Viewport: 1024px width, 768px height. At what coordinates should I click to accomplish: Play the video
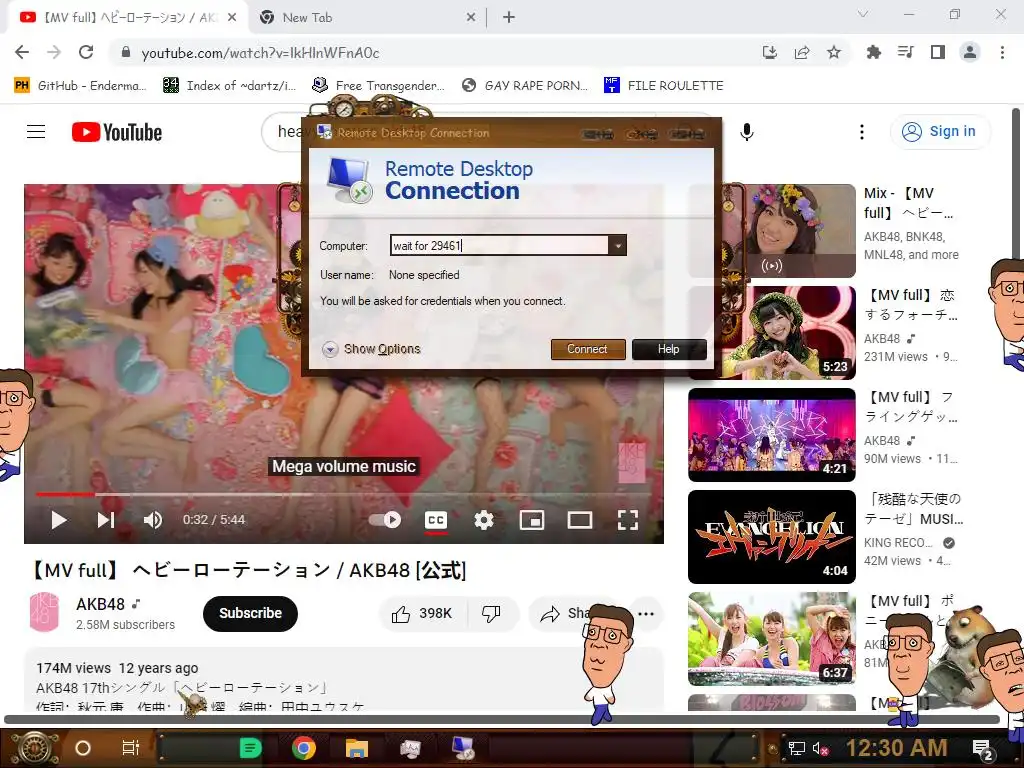[59, 520]
